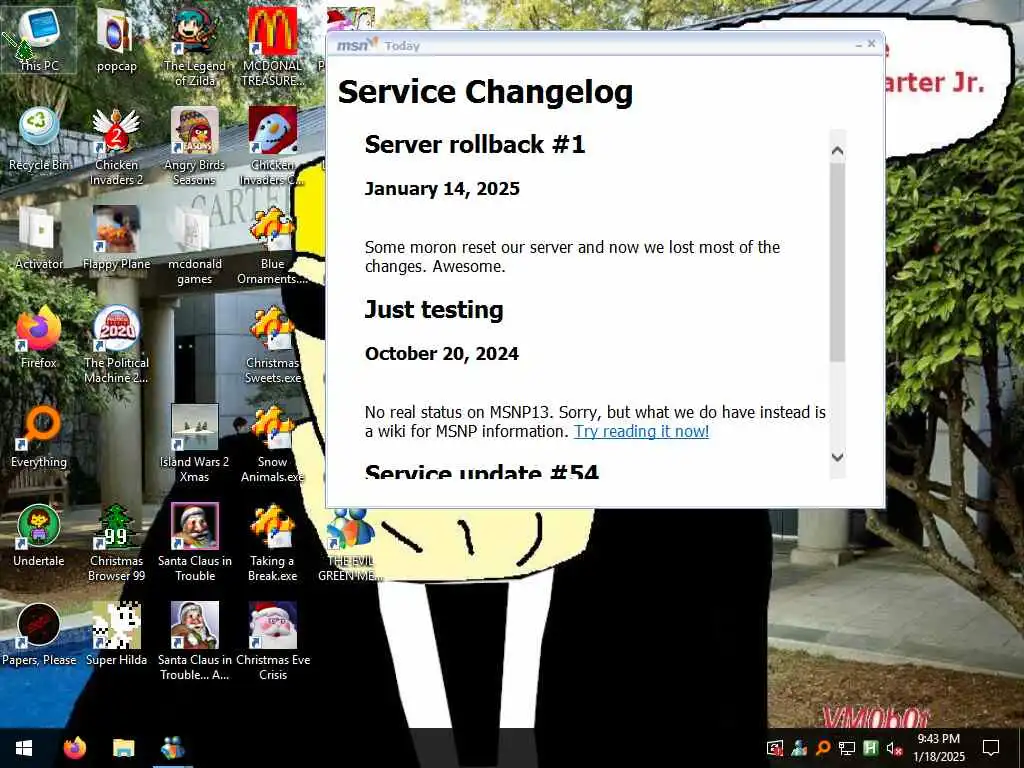Open Christmas Eve Crisis shortcut

coord(272,642)
